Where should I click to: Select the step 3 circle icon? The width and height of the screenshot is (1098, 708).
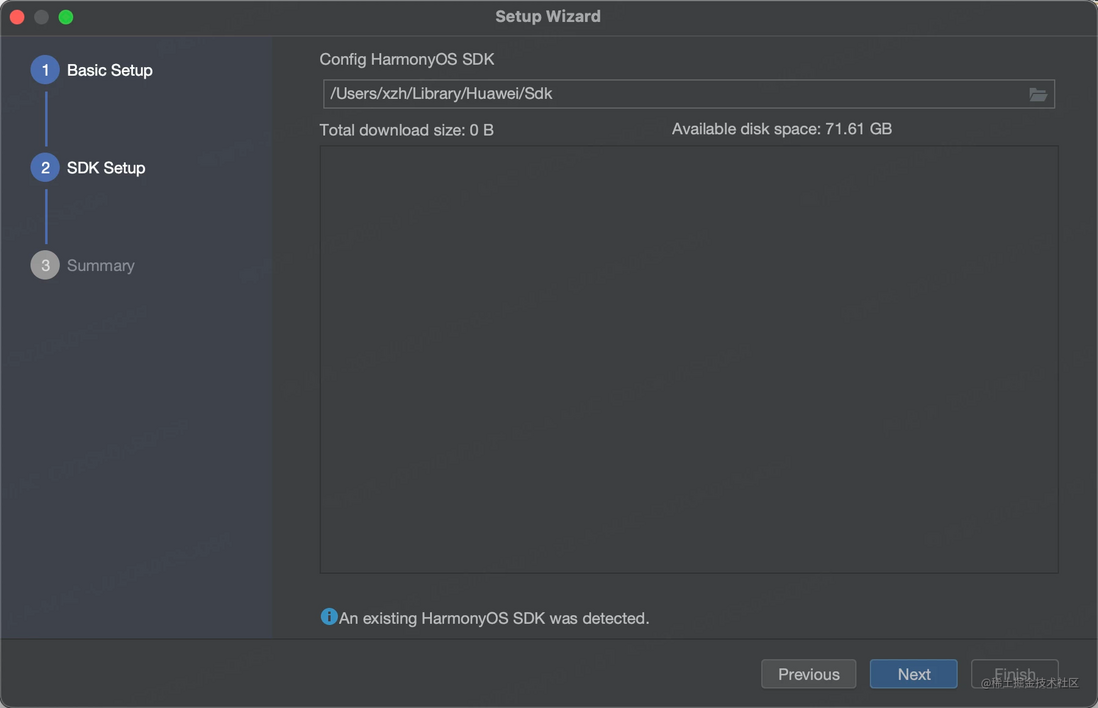45,265
